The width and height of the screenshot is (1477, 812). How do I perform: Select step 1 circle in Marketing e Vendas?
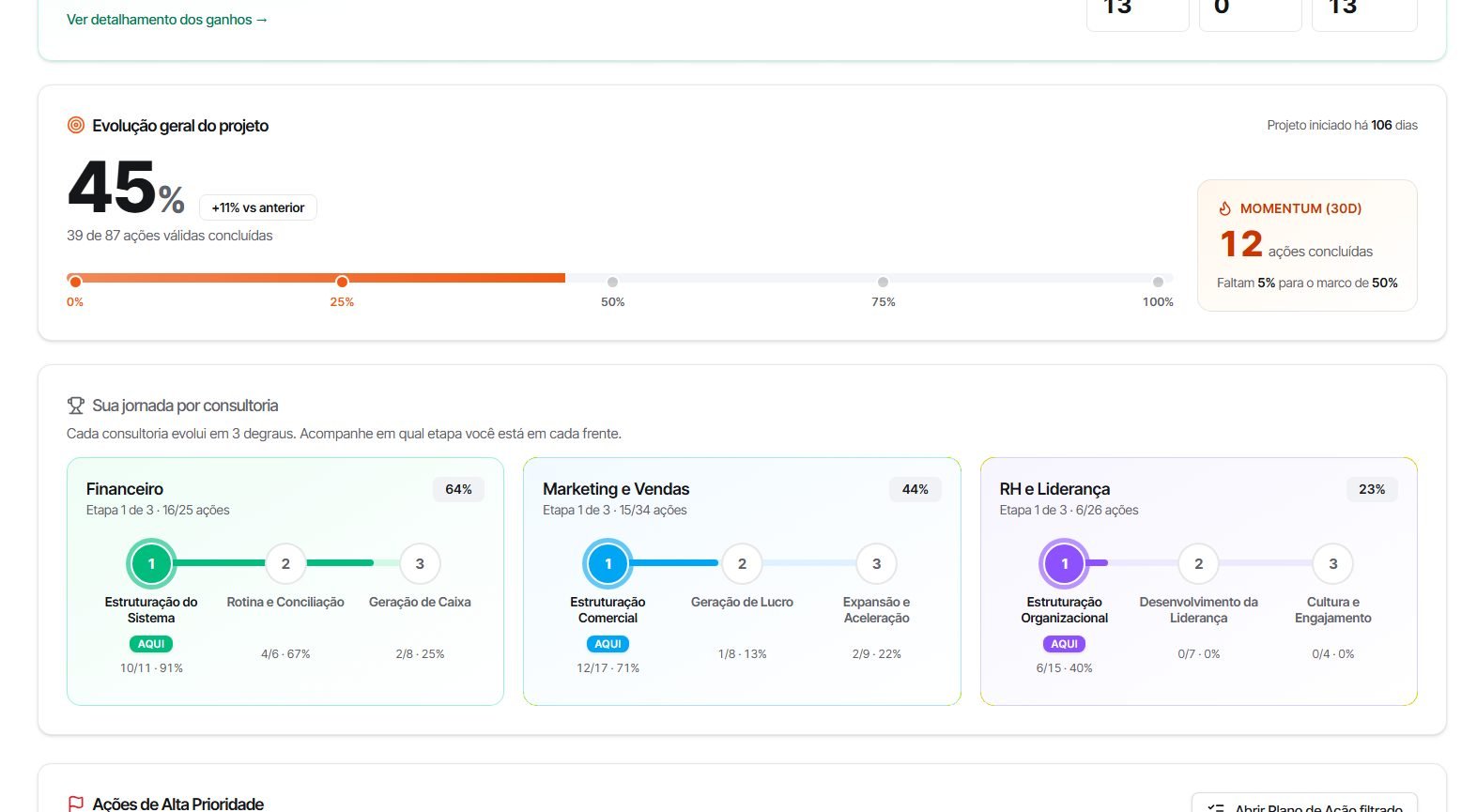tap(608, 564)
